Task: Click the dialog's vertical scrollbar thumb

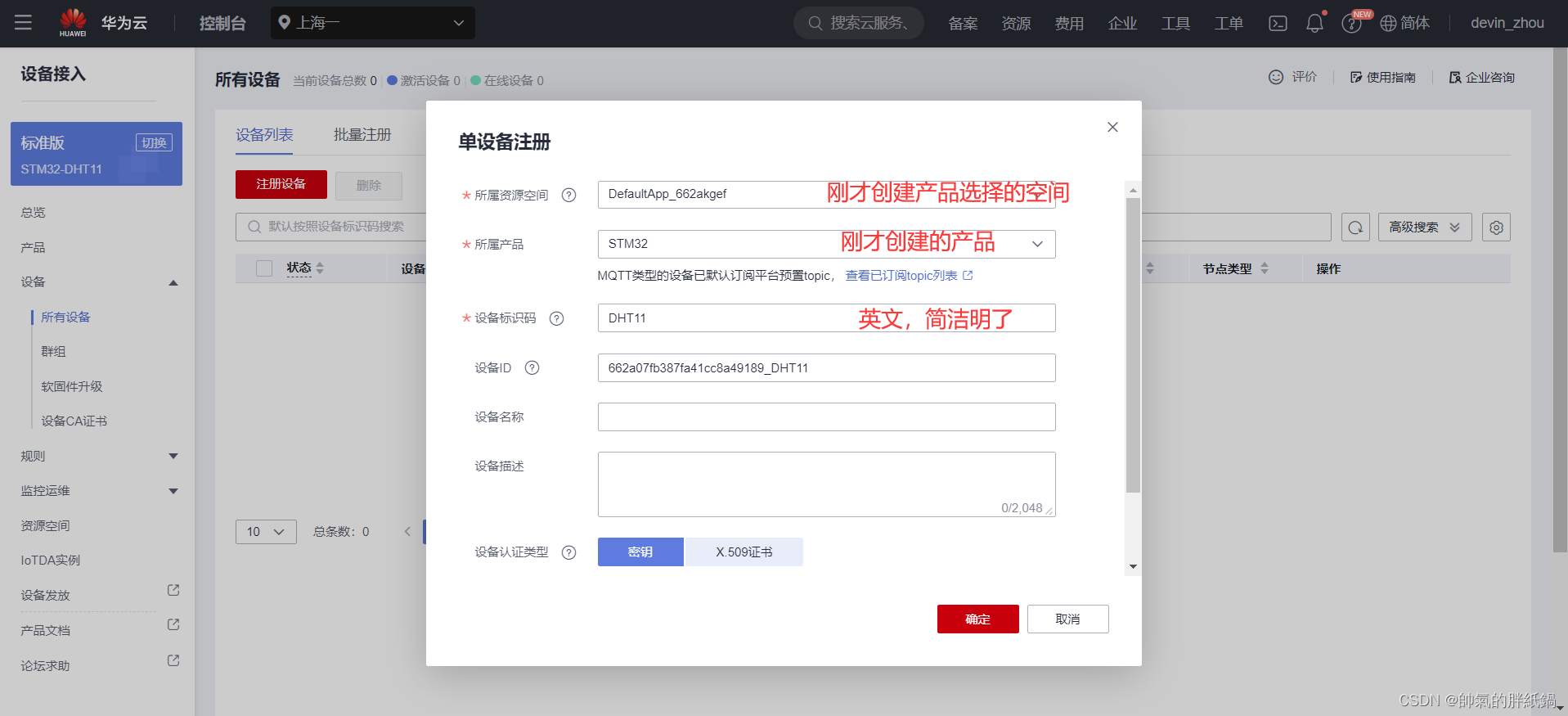Action: [1133, 344]
